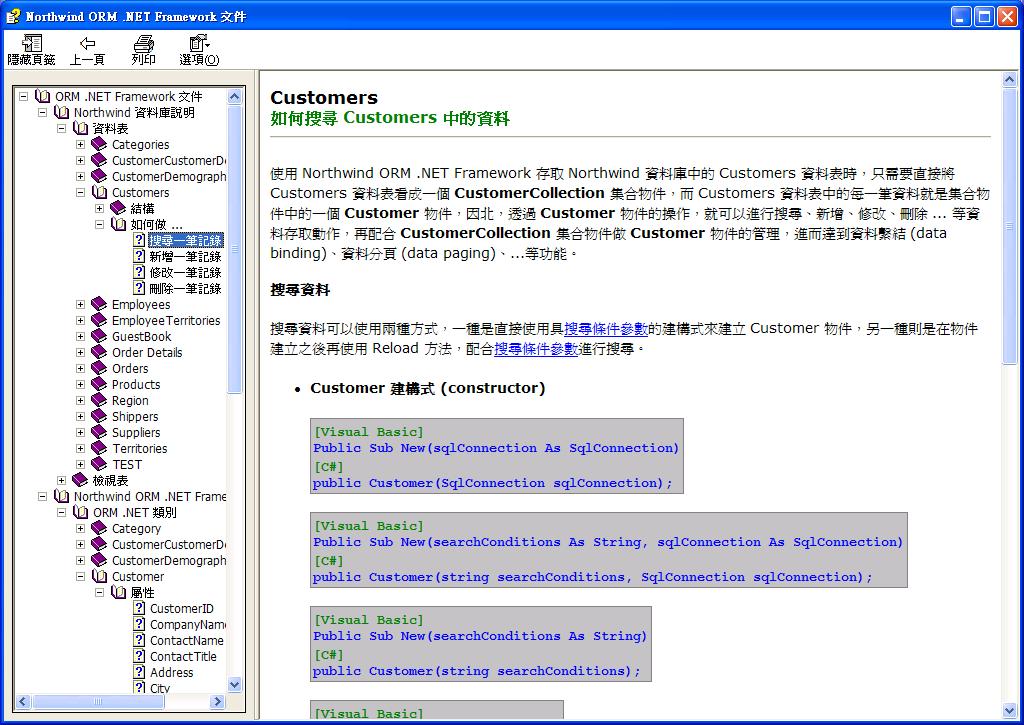Close the Northwind ORM help window
Image resolution: width=1024 pixels, height=725 pixels.
[1006, 16]
